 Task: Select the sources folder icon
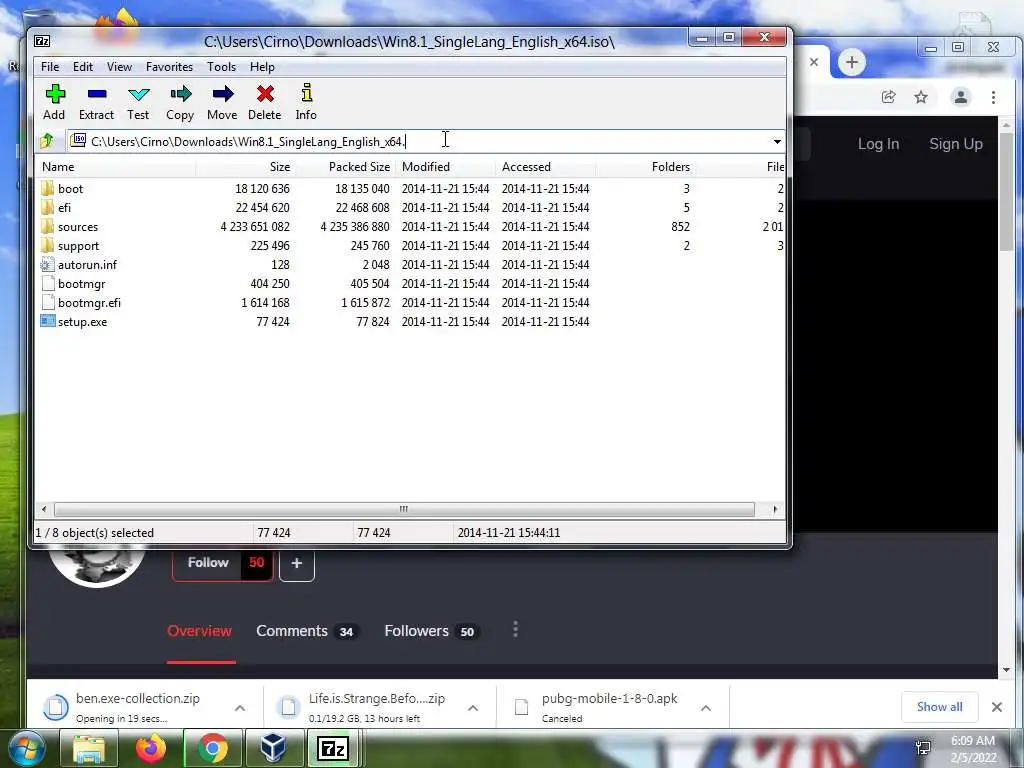click(48, 227)
